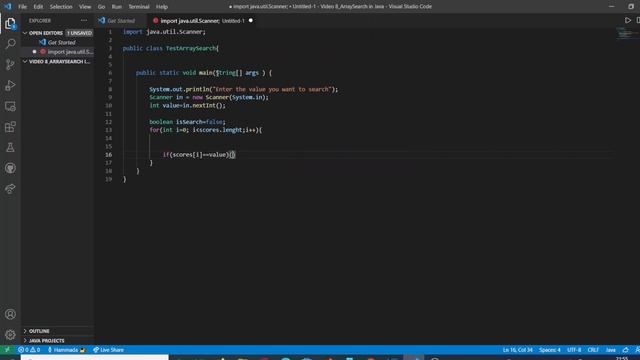
Task: Close the unsaved Untitled-1 tab dot
Action: click(x=251, y=20)
